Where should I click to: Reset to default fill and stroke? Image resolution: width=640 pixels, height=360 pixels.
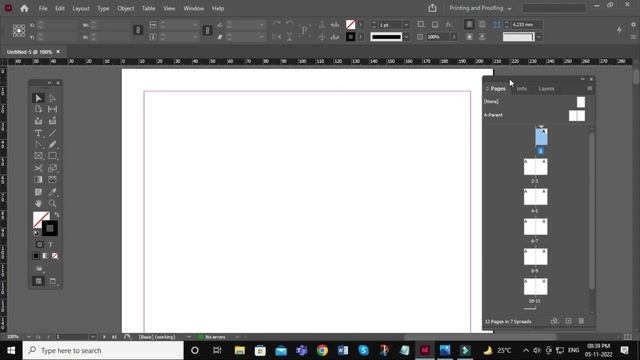[x=36, y=233]
